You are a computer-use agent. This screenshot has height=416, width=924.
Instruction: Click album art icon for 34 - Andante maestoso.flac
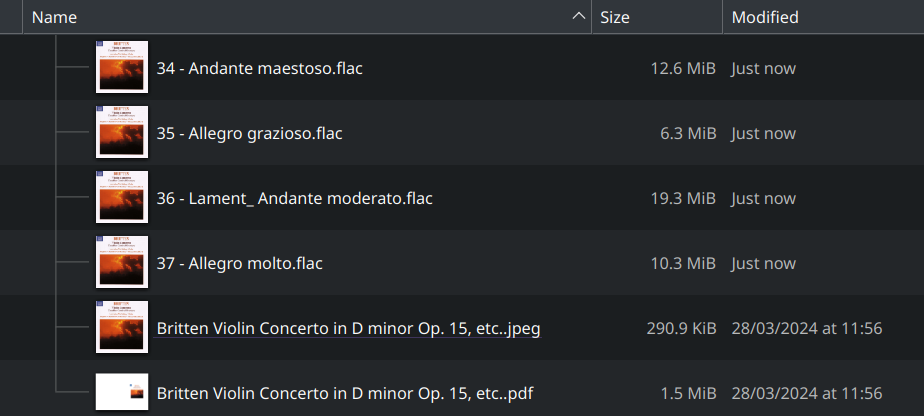[122, 68]
